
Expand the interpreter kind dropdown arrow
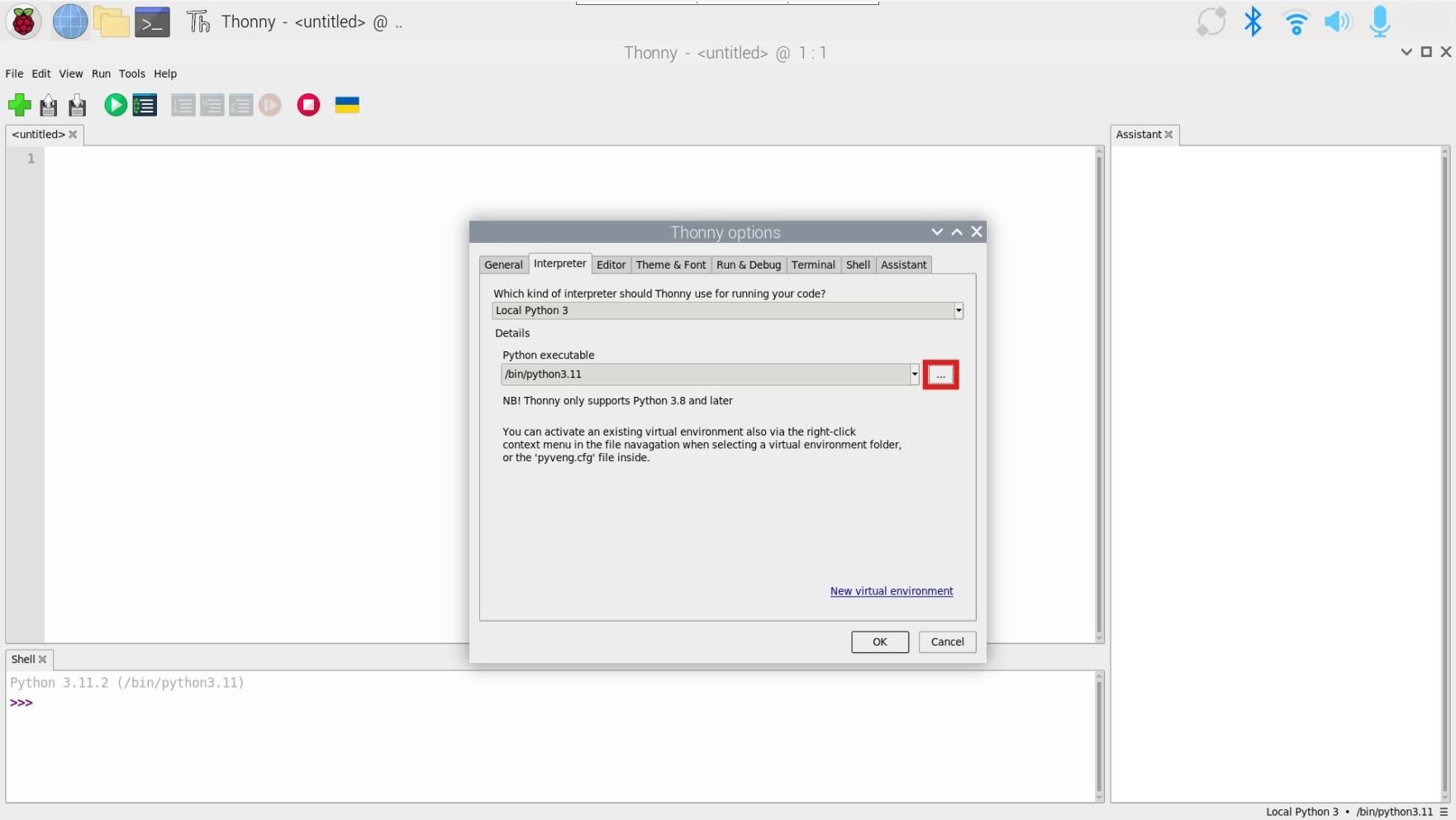pos(959,311)
